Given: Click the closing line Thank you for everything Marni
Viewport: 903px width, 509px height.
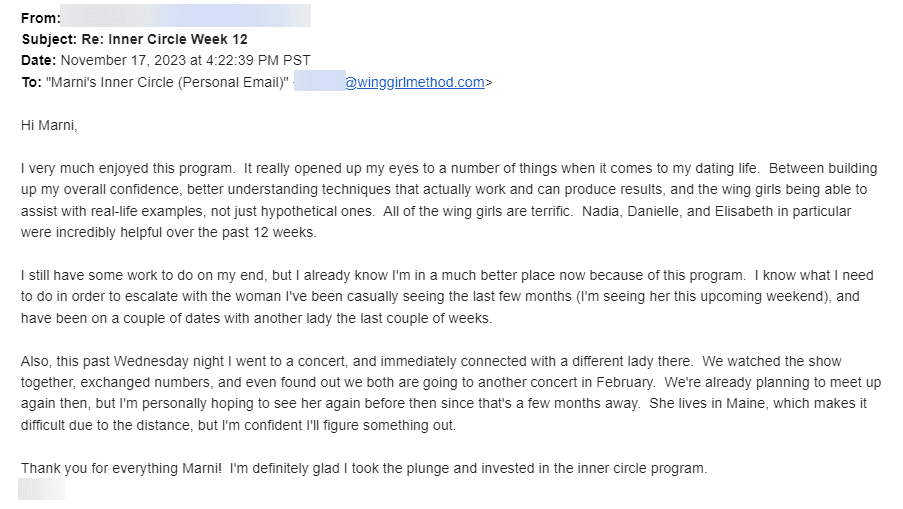Looking at the screenshot, I should (121, 468).
